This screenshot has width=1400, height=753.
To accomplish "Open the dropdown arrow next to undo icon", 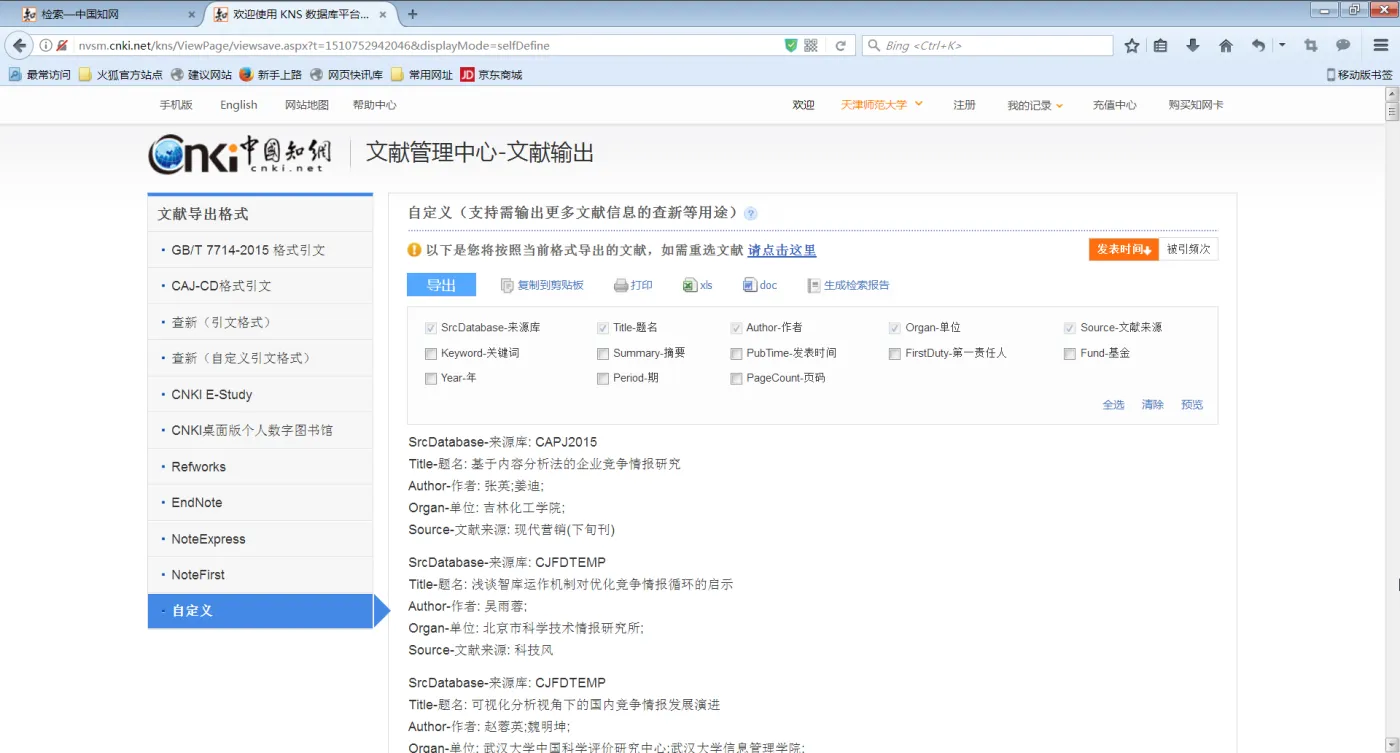I will (x=1282, y=46).
